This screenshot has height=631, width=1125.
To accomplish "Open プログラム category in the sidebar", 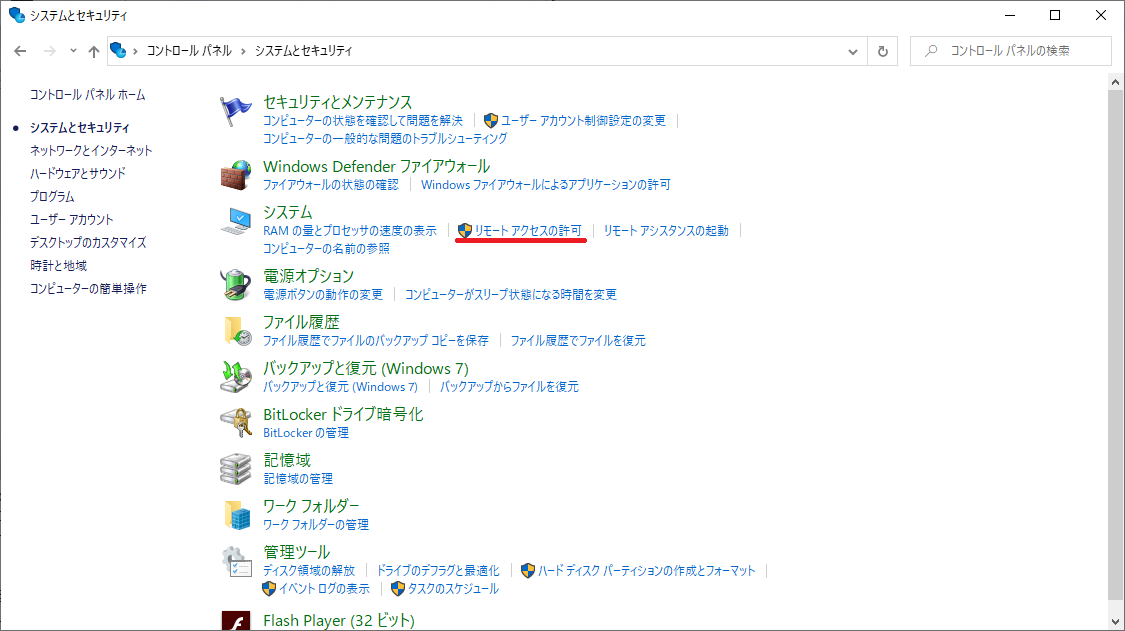I will click(52, 197).
